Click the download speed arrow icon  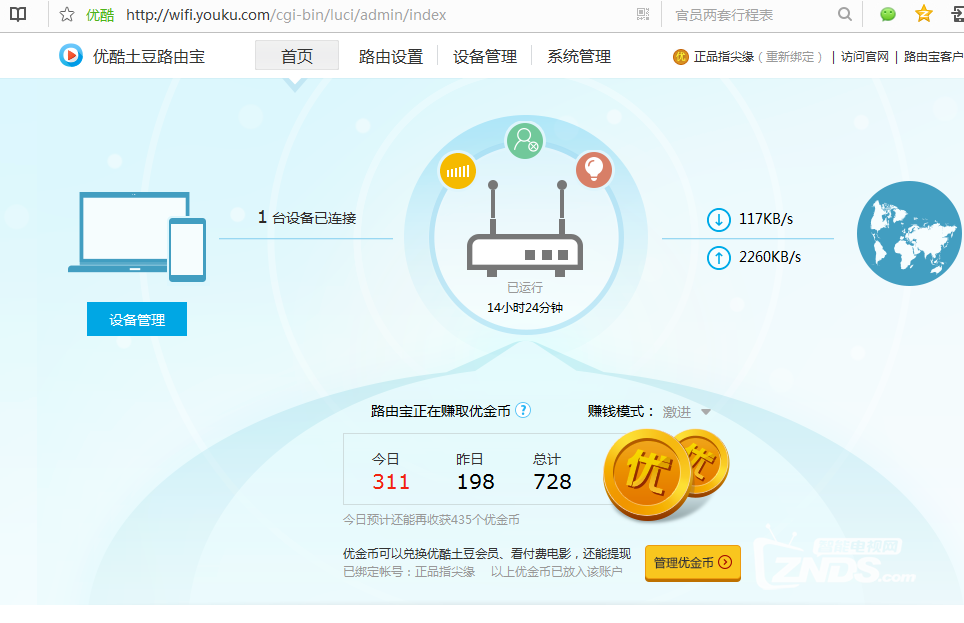719,220
